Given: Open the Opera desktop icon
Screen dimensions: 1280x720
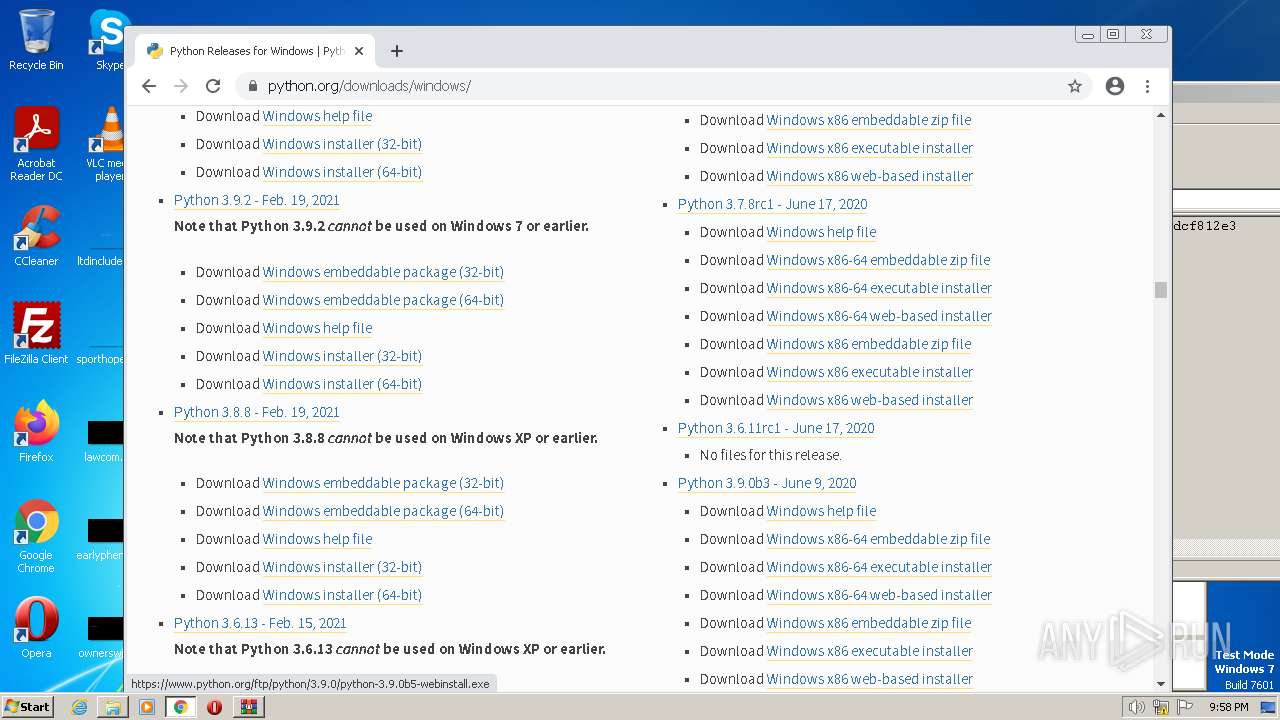Looking at the screenshot, I should pyautogui.click(x=36, y=628).
